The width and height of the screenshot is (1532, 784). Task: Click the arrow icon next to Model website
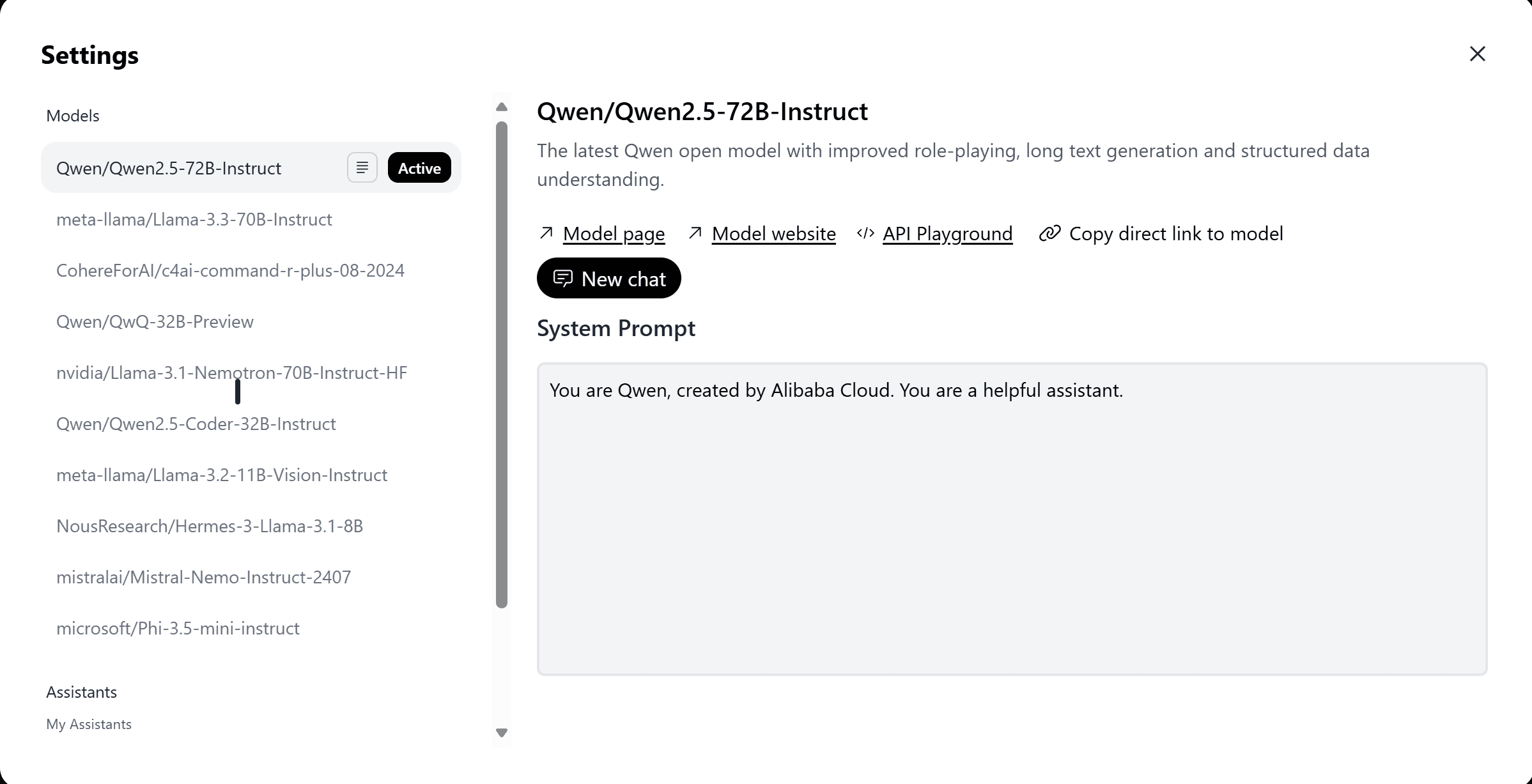(x=695, y=233)
